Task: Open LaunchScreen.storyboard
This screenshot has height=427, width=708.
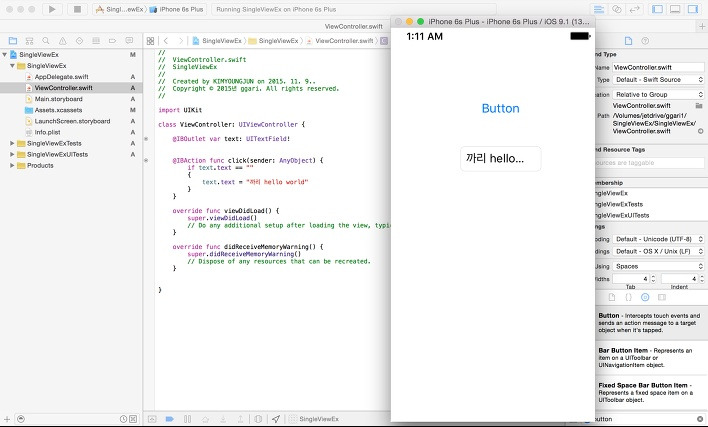Action: (71, 121)
